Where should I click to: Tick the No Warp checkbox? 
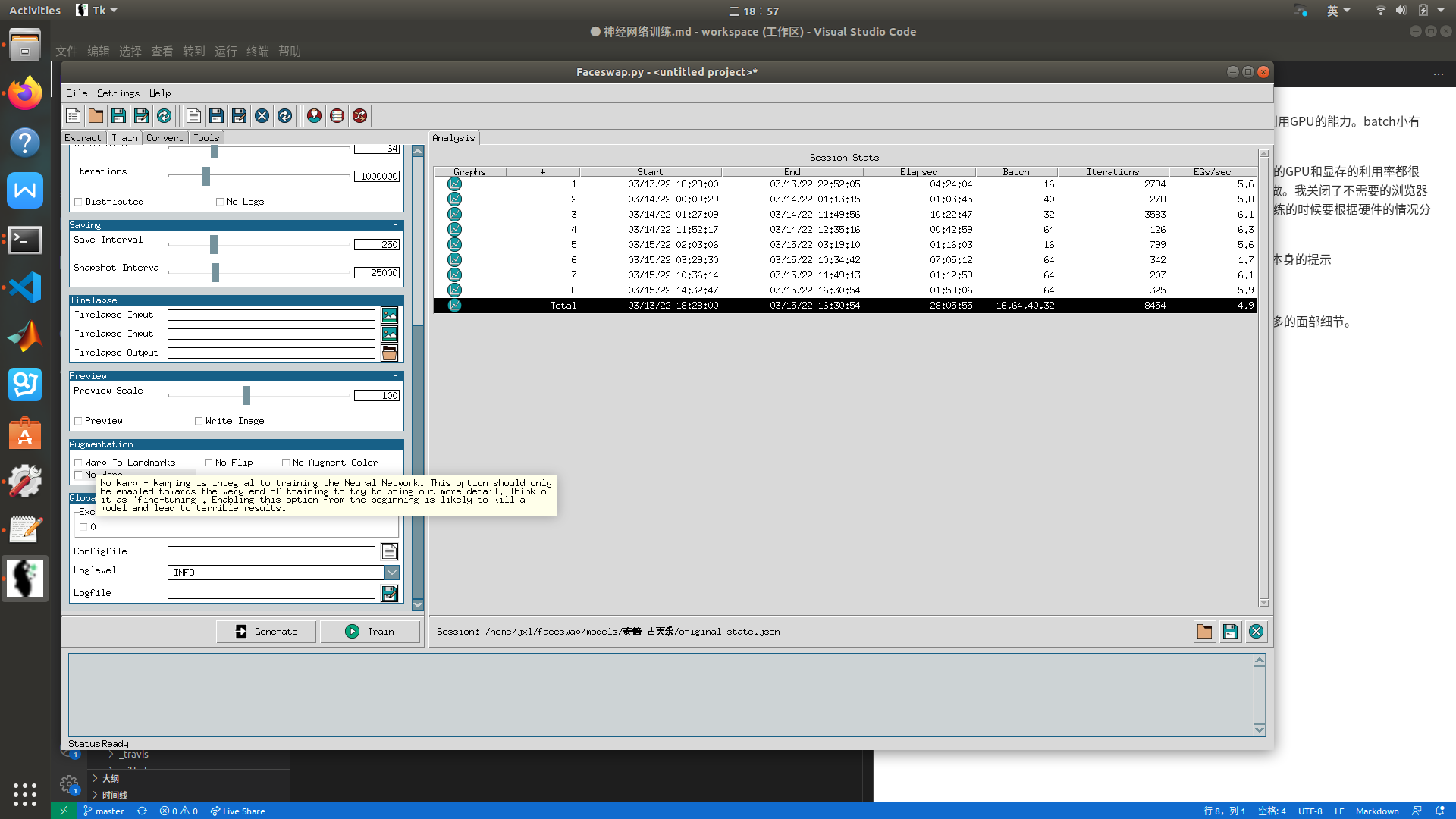pyautogui.click(x=78, y=475)
